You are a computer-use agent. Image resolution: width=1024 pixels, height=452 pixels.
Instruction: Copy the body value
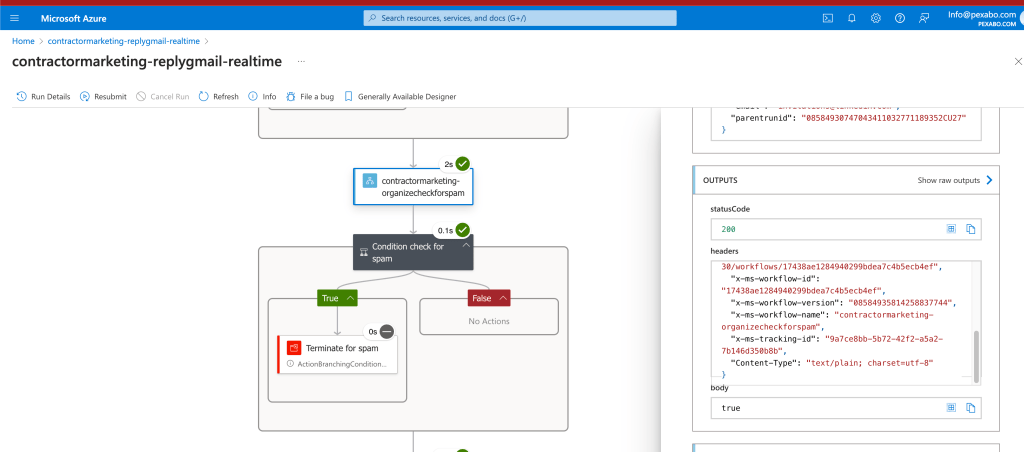tap(970, 408)
